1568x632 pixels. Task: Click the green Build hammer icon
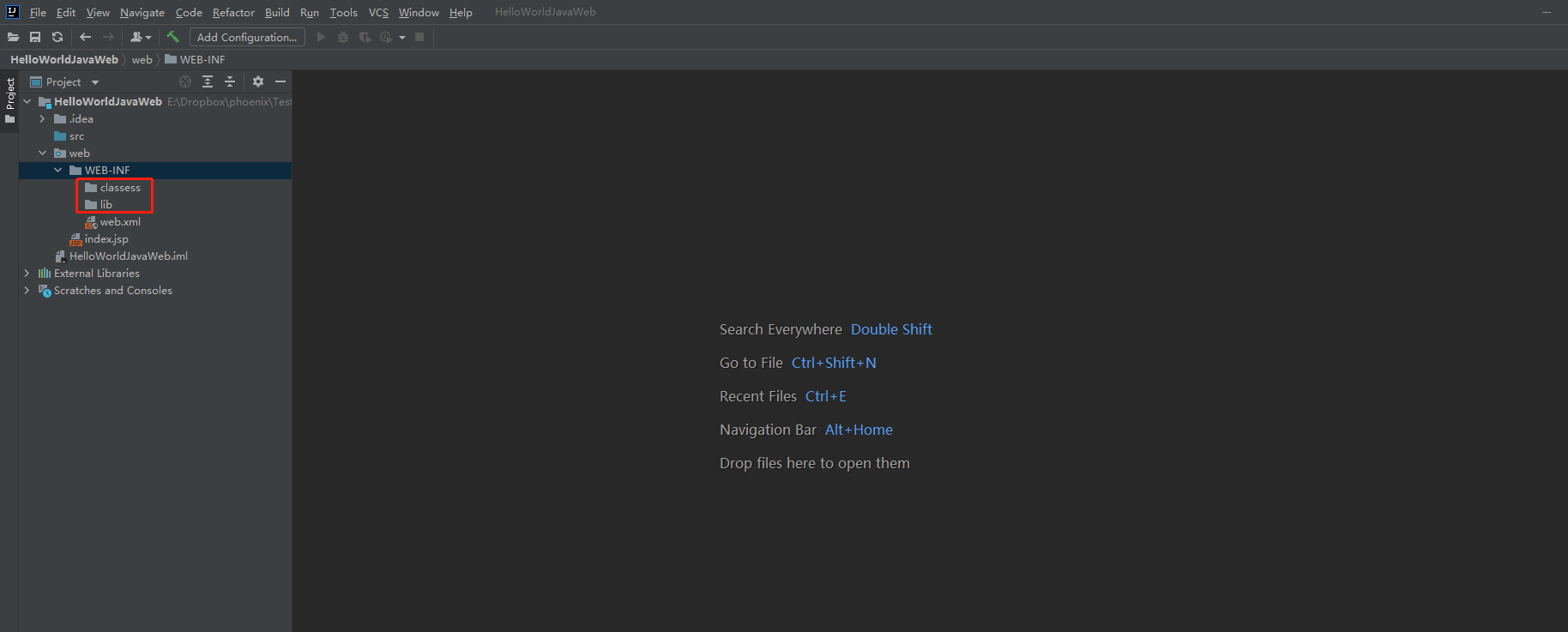173,37
